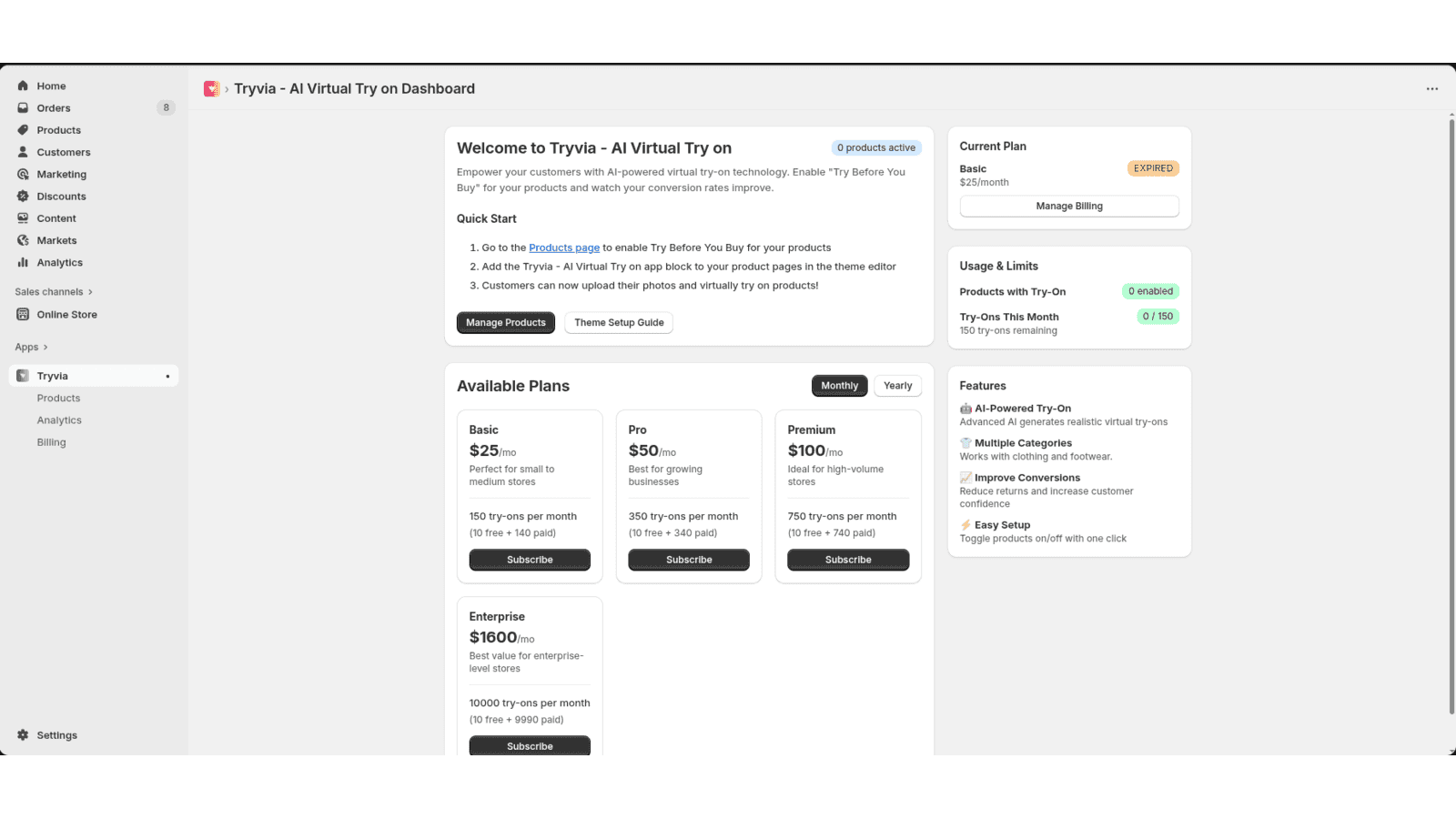1456x819 pixels.
Task: Click the EXPIRED plan status badge
Action: (x=1153, y=168)
